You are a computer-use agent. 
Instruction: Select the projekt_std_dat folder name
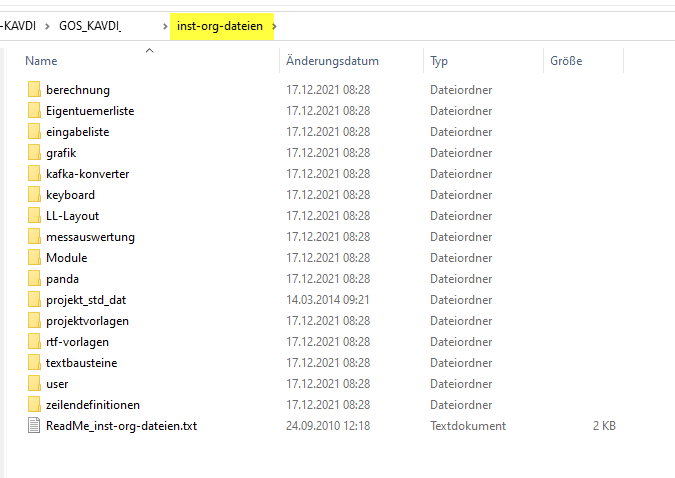tap(86, 300)
